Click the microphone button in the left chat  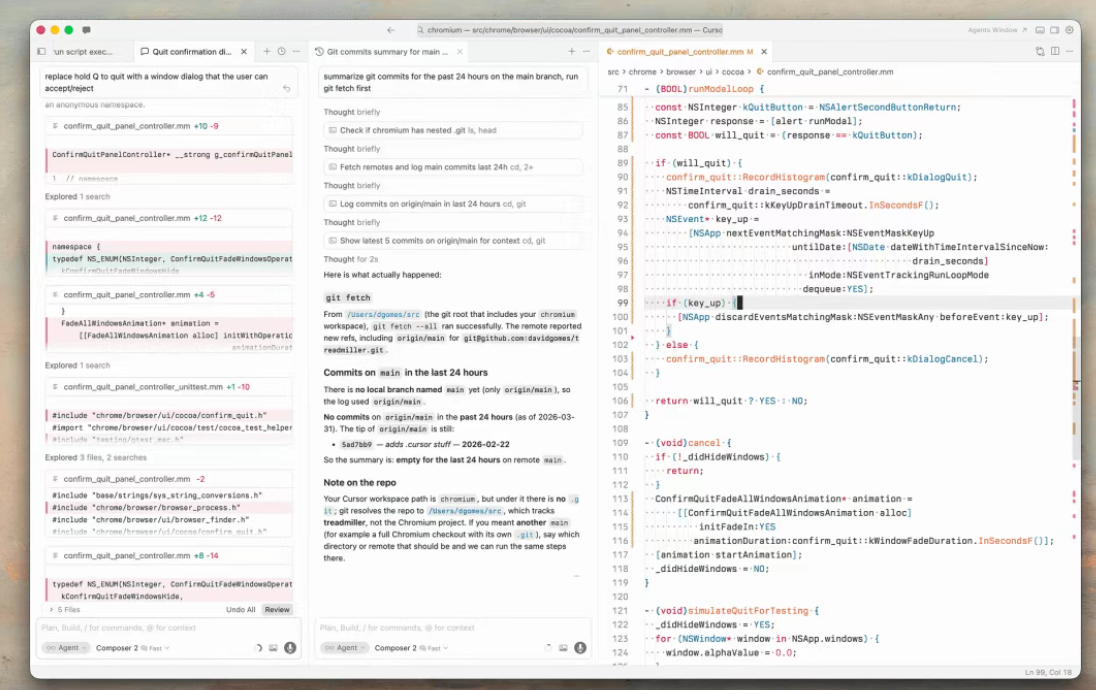pyautogui.click(x=290, y=648)
